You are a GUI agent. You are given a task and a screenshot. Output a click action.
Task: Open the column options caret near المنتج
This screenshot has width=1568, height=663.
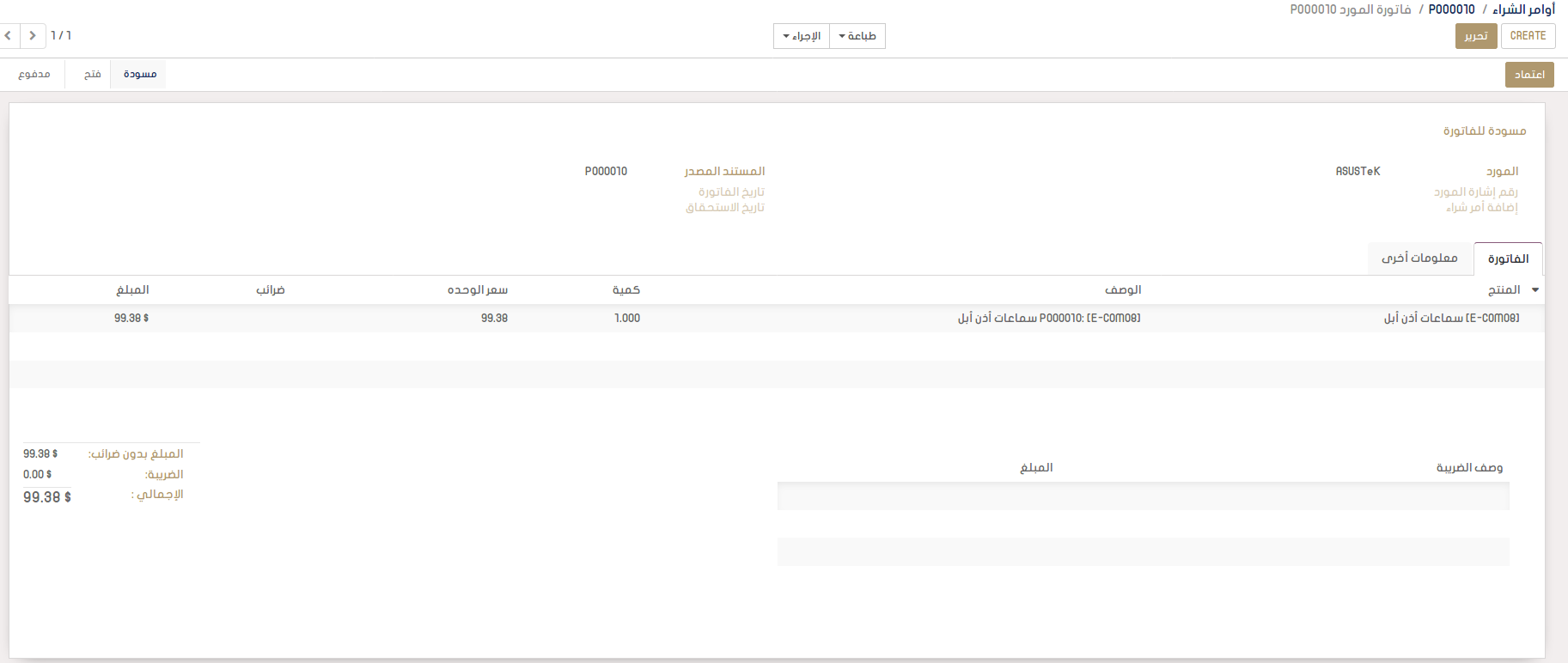(1535, 290)
